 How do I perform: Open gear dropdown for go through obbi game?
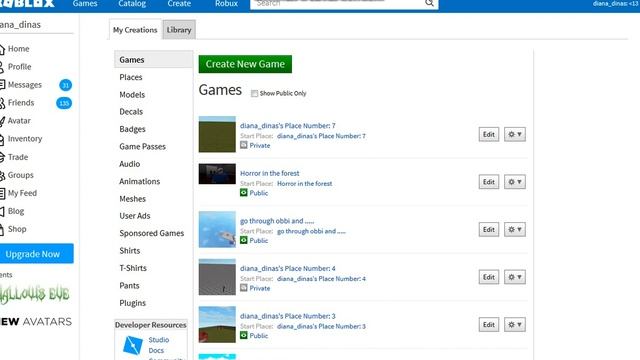tap(515, 229)
